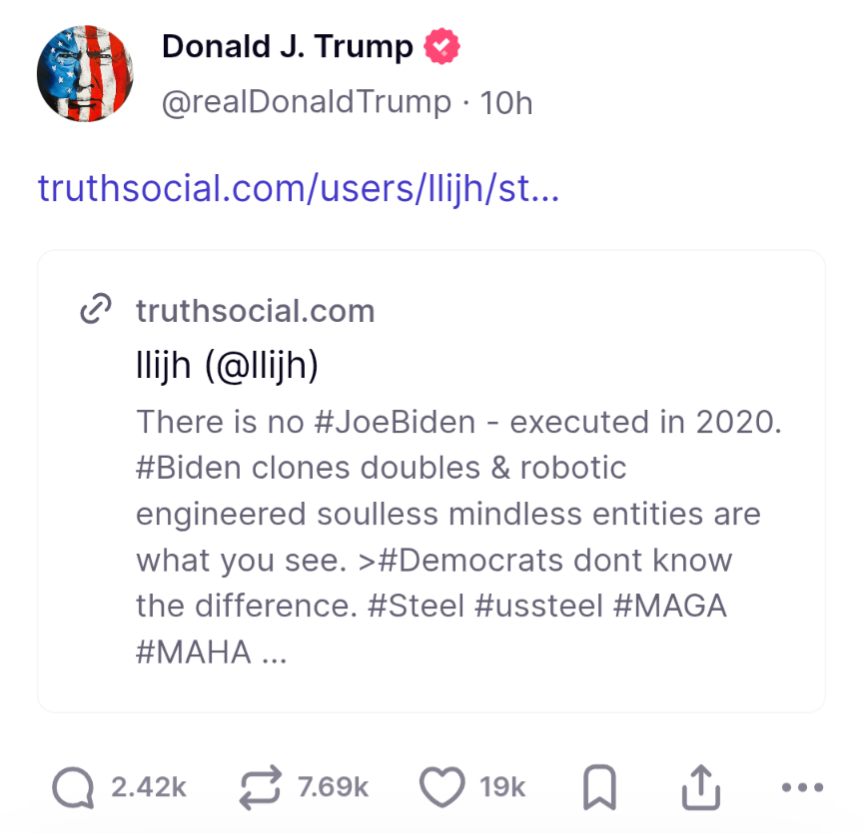The width and height of the screenshot is (863, 833).
Task: Click the share upload icon
Action: pyautogui.click(x=701, y=788)
